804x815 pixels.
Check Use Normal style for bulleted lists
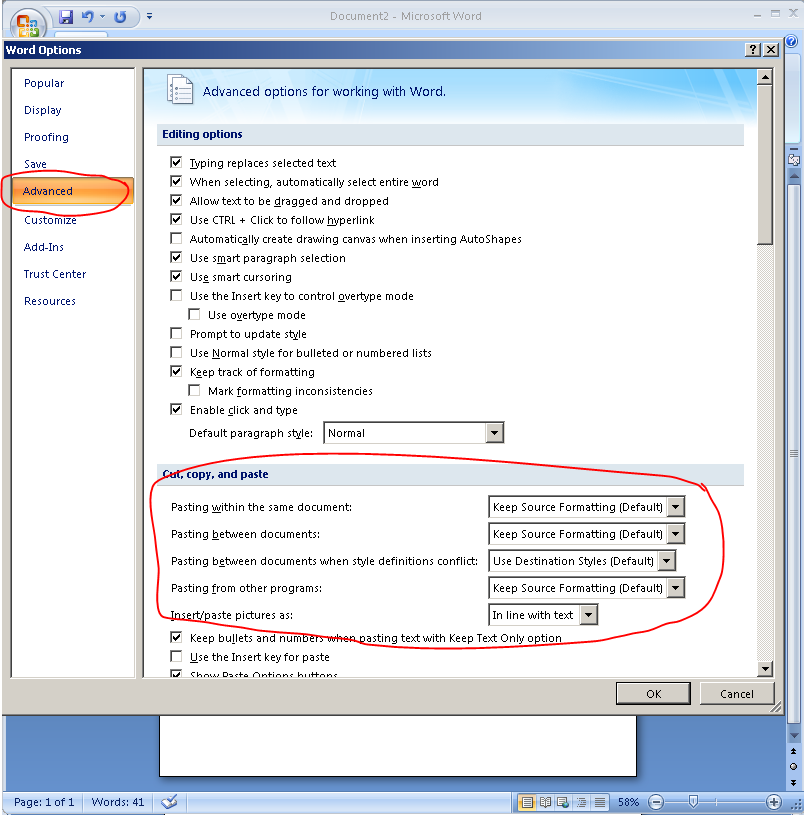coord(176,352)
